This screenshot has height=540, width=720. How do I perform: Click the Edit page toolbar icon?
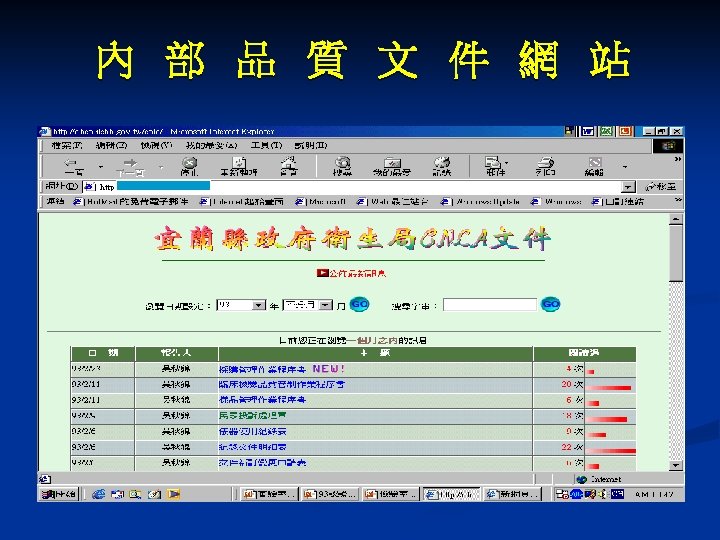595,166
